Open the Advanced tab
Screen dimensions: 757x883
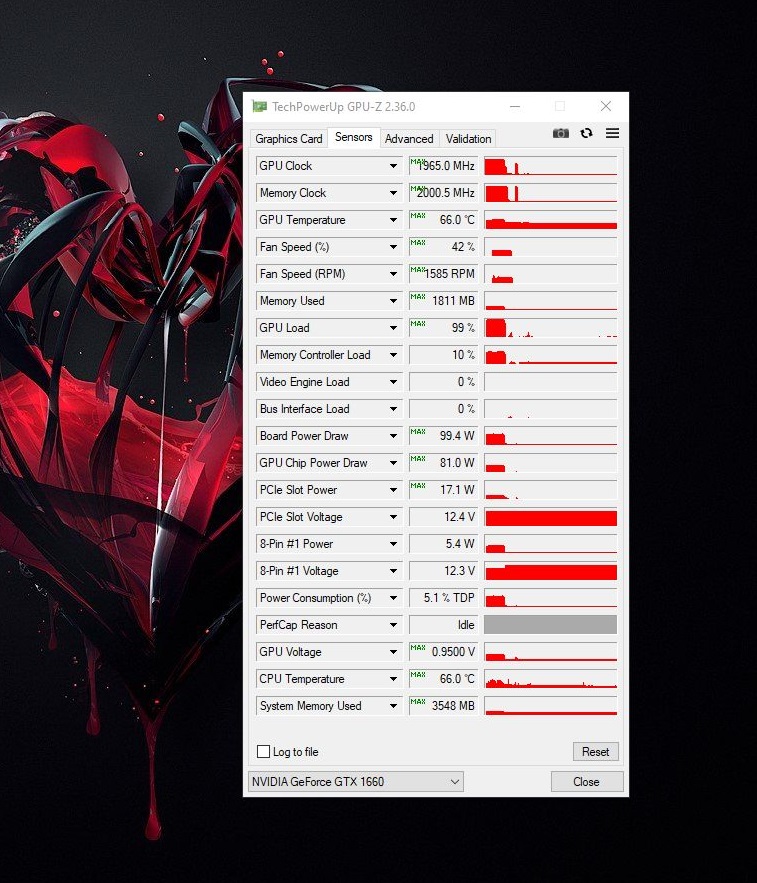[409, 139]
